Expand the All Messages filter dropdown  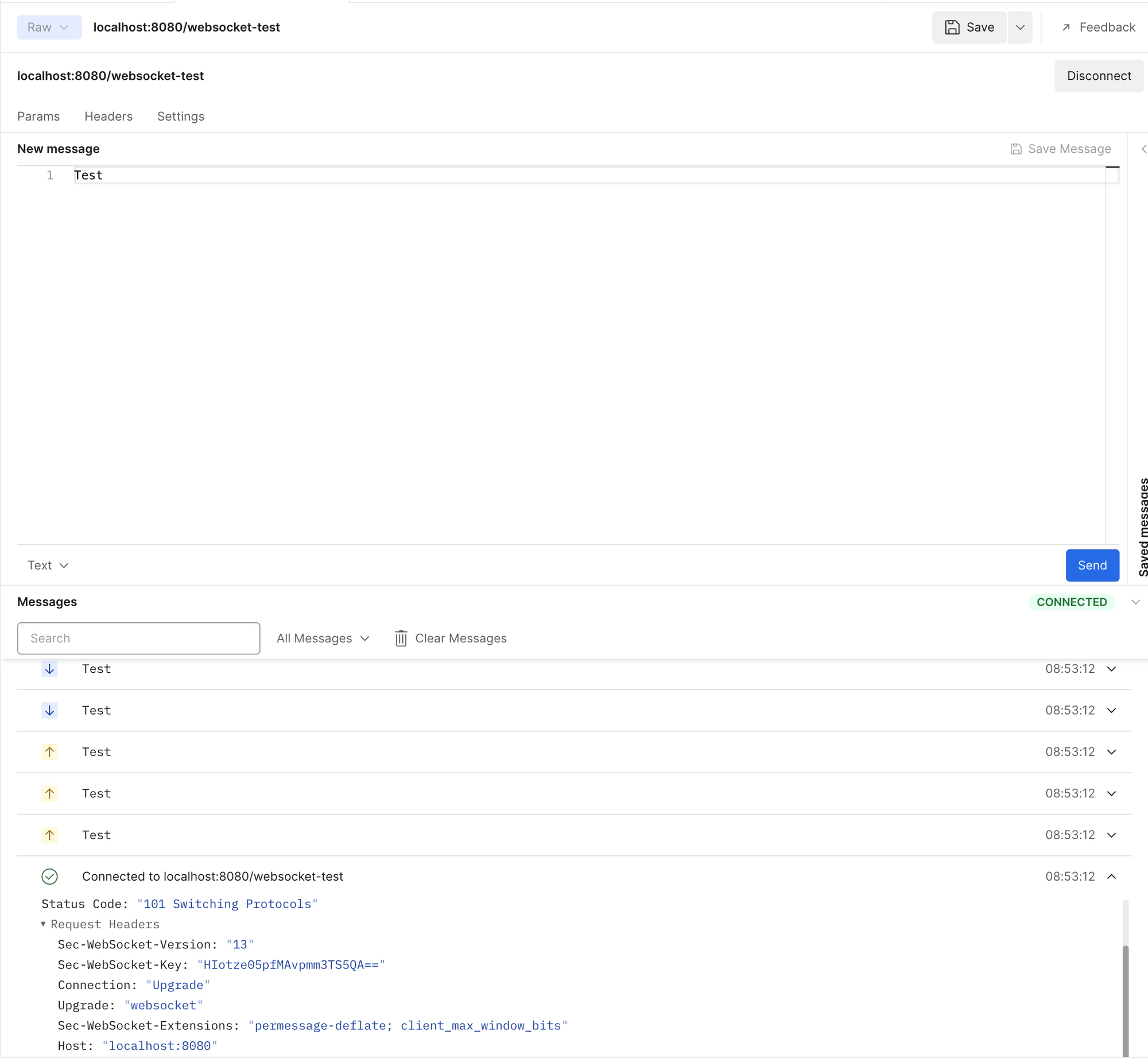(323, 638)
